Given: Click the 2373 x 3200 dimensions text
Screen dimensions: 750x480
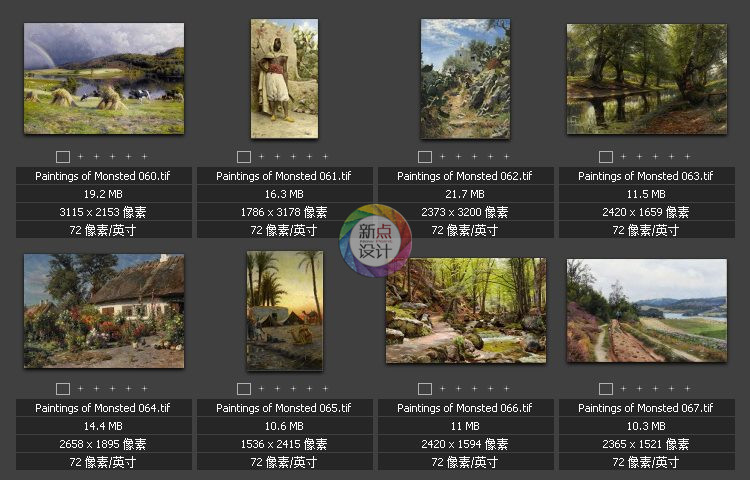Looking at the screenshot, I should 465,212.
